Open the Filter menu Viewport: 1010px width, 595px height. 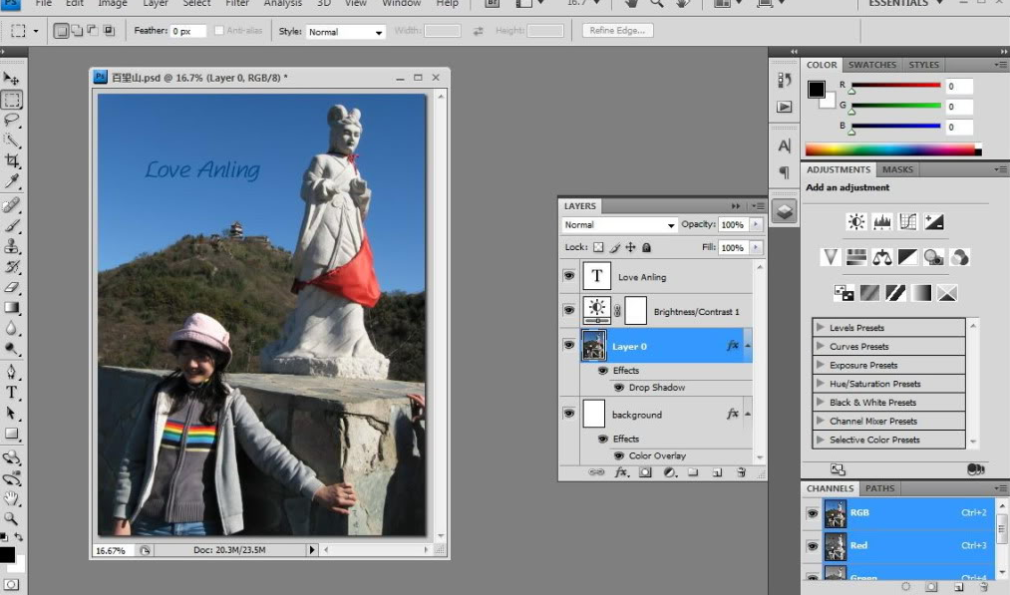pos(237,3)
